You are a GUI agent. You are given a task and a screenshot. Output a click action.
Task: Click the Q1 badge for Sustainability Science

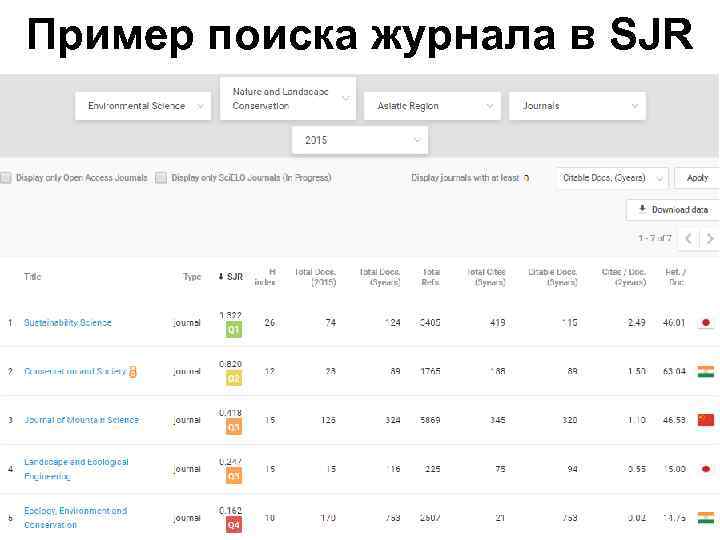point(233,330)
